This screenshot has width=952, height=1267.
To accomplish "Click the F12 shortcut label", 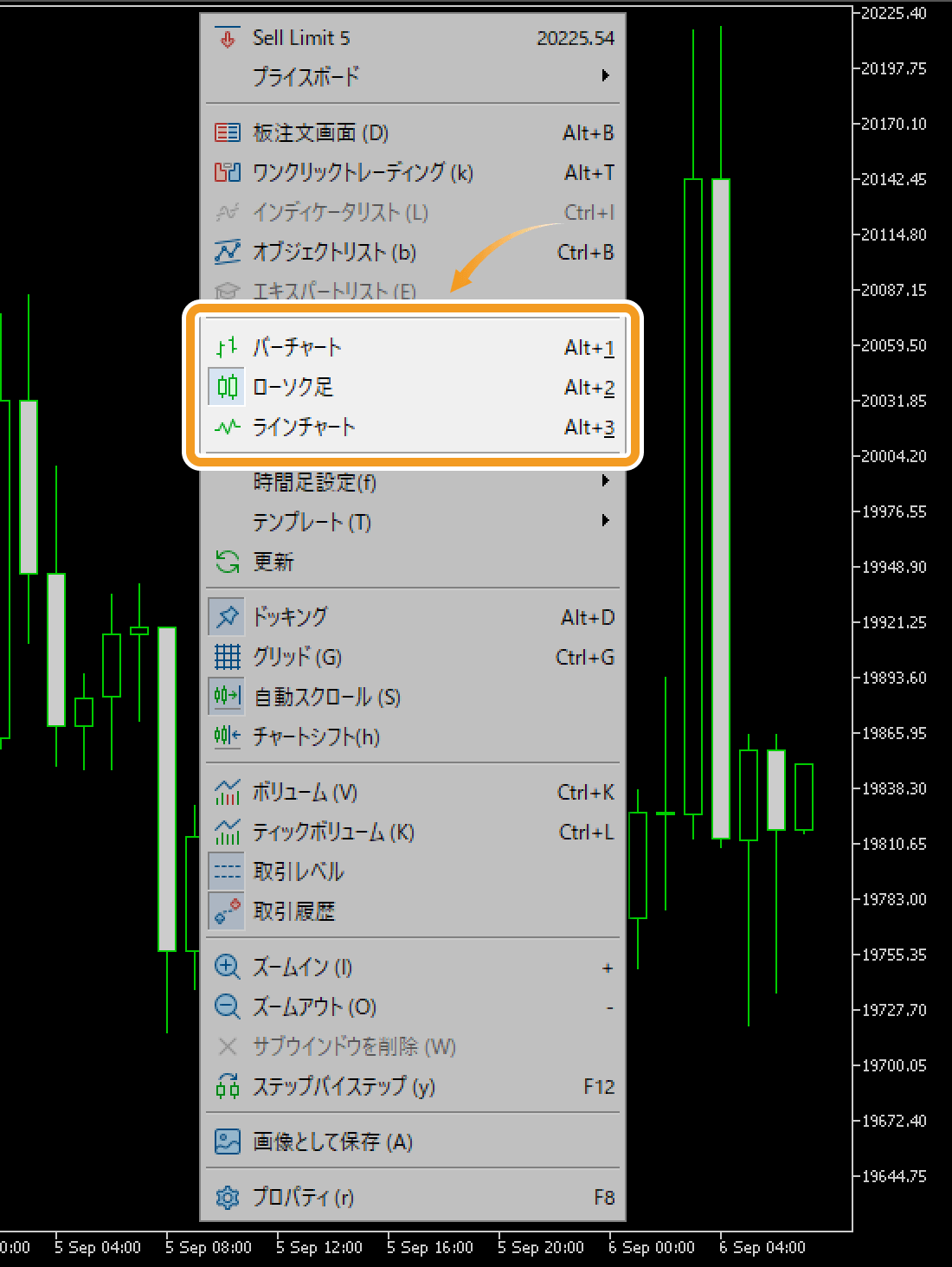I will click(x=599, y=1087).
